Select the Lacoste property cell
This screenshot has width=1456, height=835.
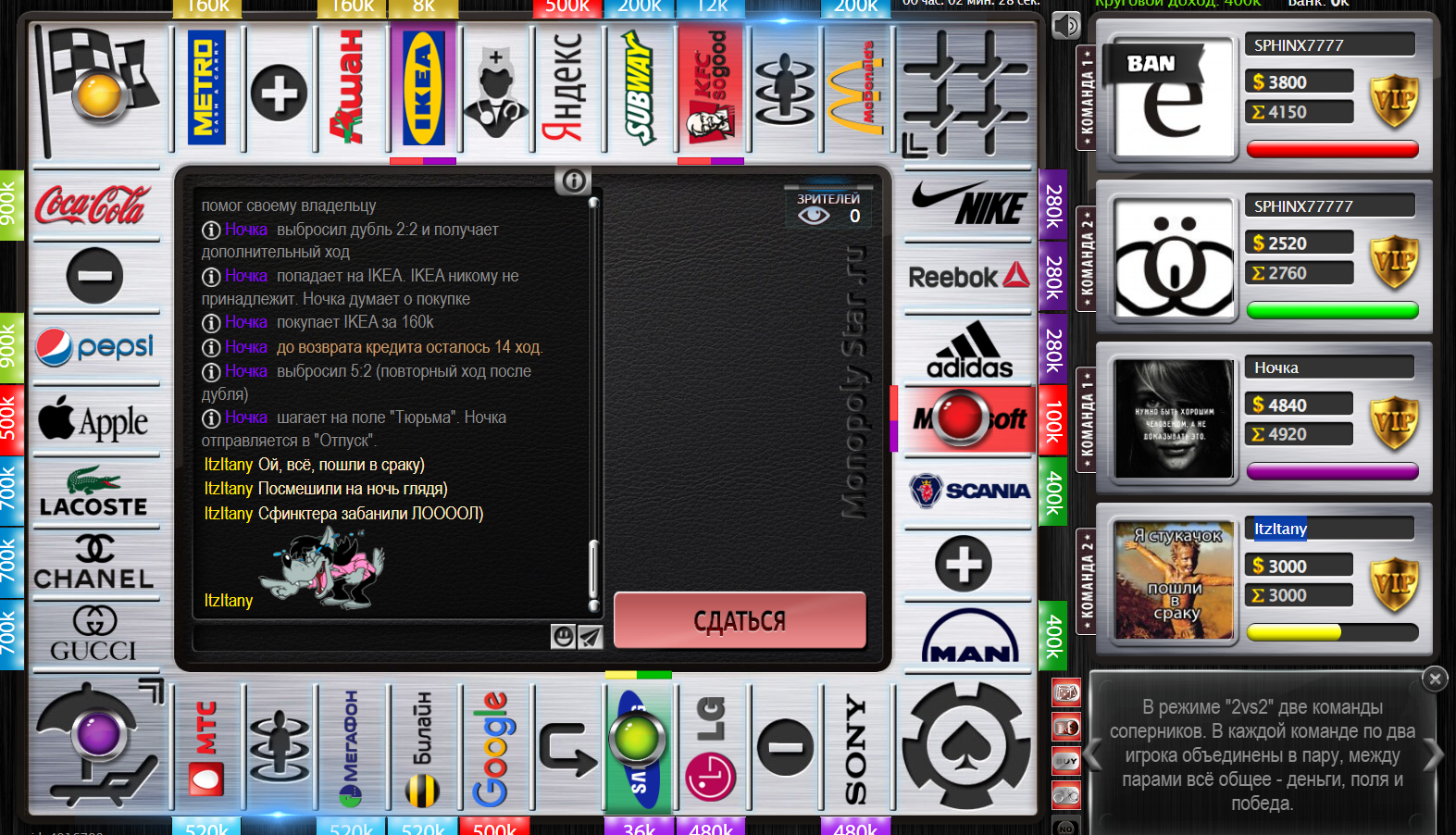click(x=94, y=492)
